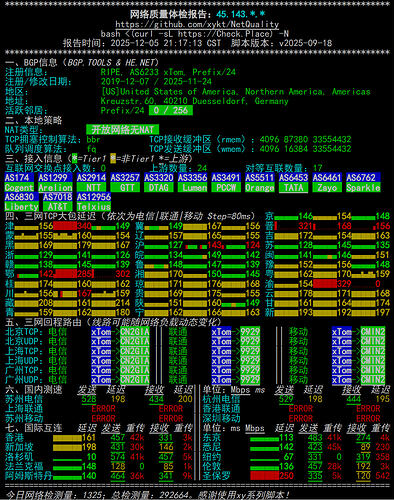Viewport: 394px width, 500px height.
Task: Click the ERROR text for 上海联通 send
Action: [103, 409]
